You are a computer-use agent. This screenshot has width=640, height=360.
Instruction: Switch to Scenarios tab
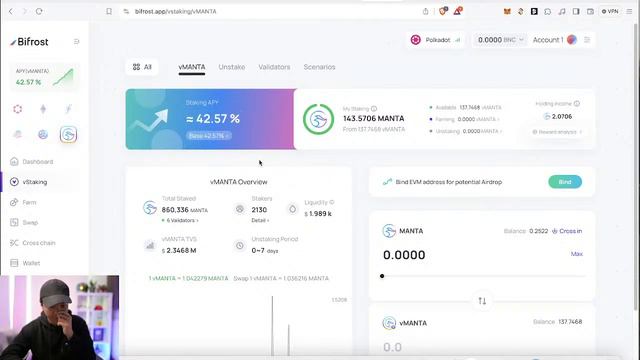point(319,67)
